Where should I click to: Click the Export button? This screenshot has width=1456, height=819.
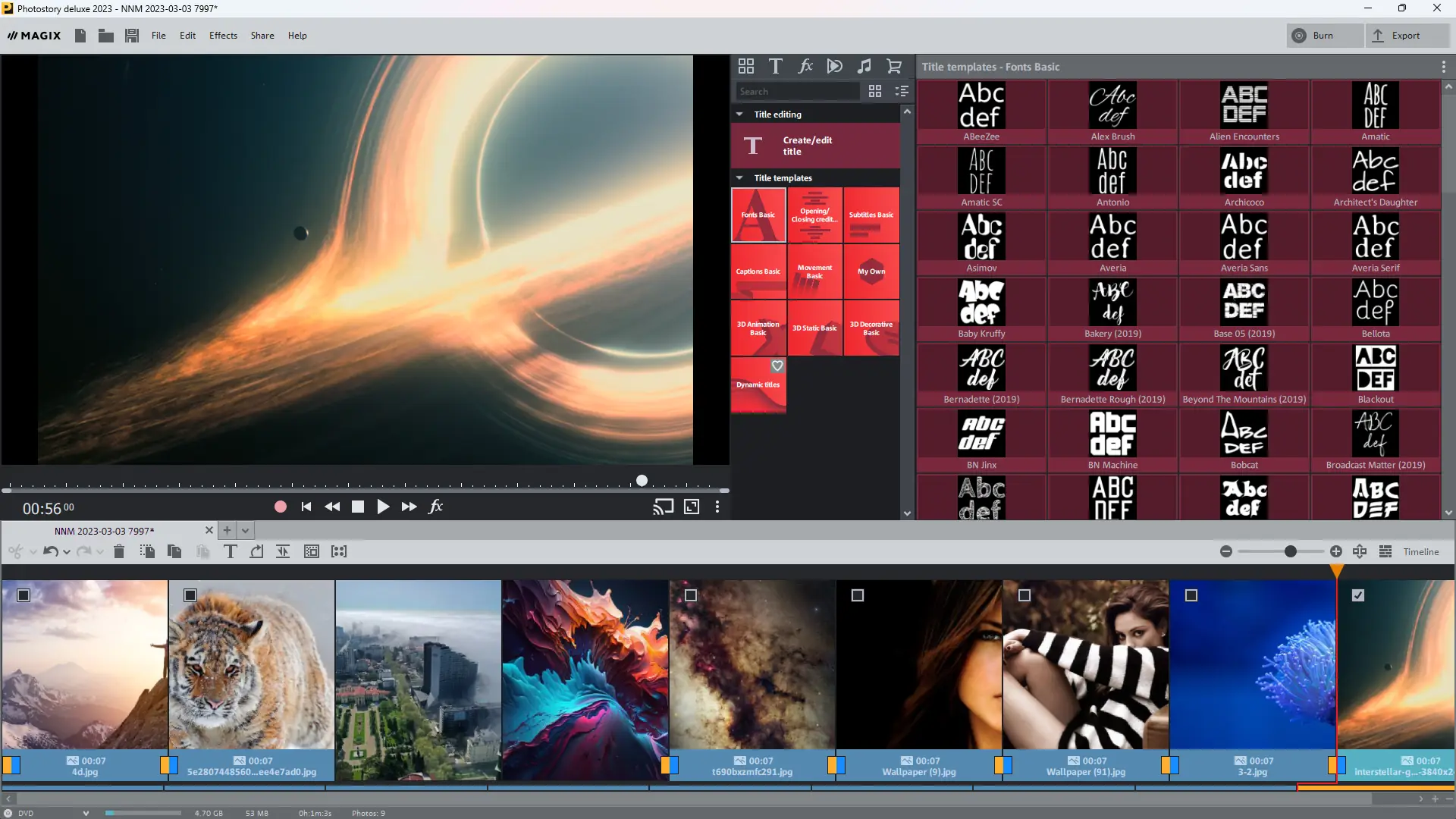click(x=1407, y=35)
